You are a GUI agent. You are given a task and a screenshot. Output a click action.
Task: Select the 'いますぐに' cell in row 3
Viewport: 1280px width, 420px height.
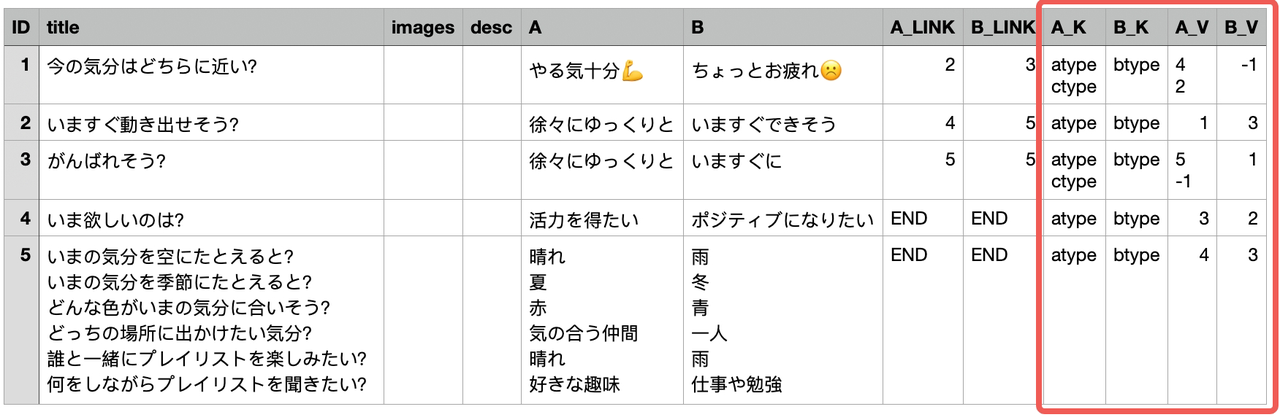pos(736,160)
